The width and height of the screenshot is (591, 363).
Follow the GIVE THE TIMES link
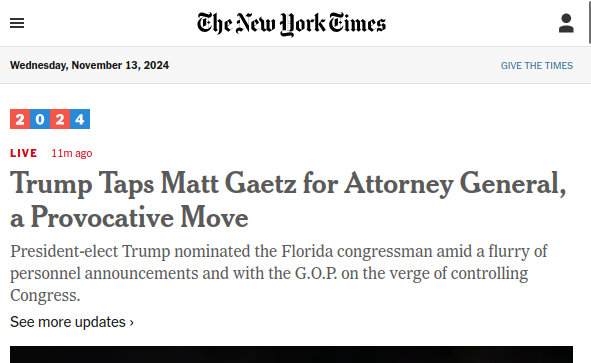click(537, 66)
